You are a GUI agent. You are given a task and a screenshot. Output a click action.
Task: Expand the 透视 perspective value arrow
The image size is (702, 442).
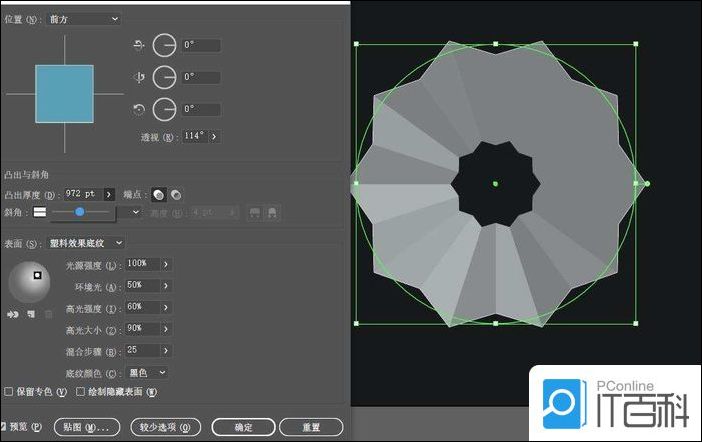(x=215, y=136)
